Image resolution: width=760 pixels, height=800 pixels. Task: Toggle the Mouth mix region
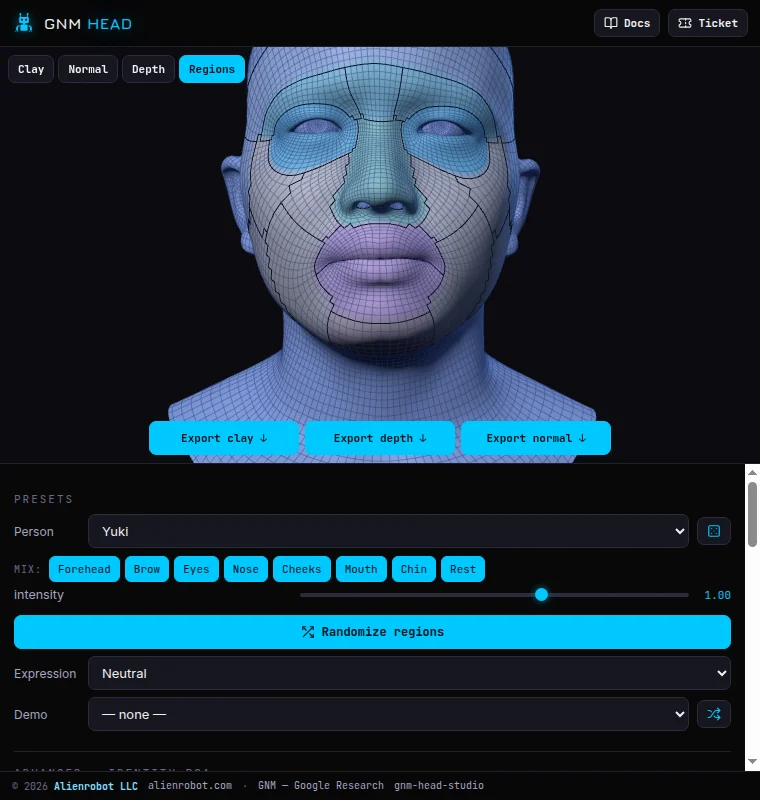tap(361, 569)
